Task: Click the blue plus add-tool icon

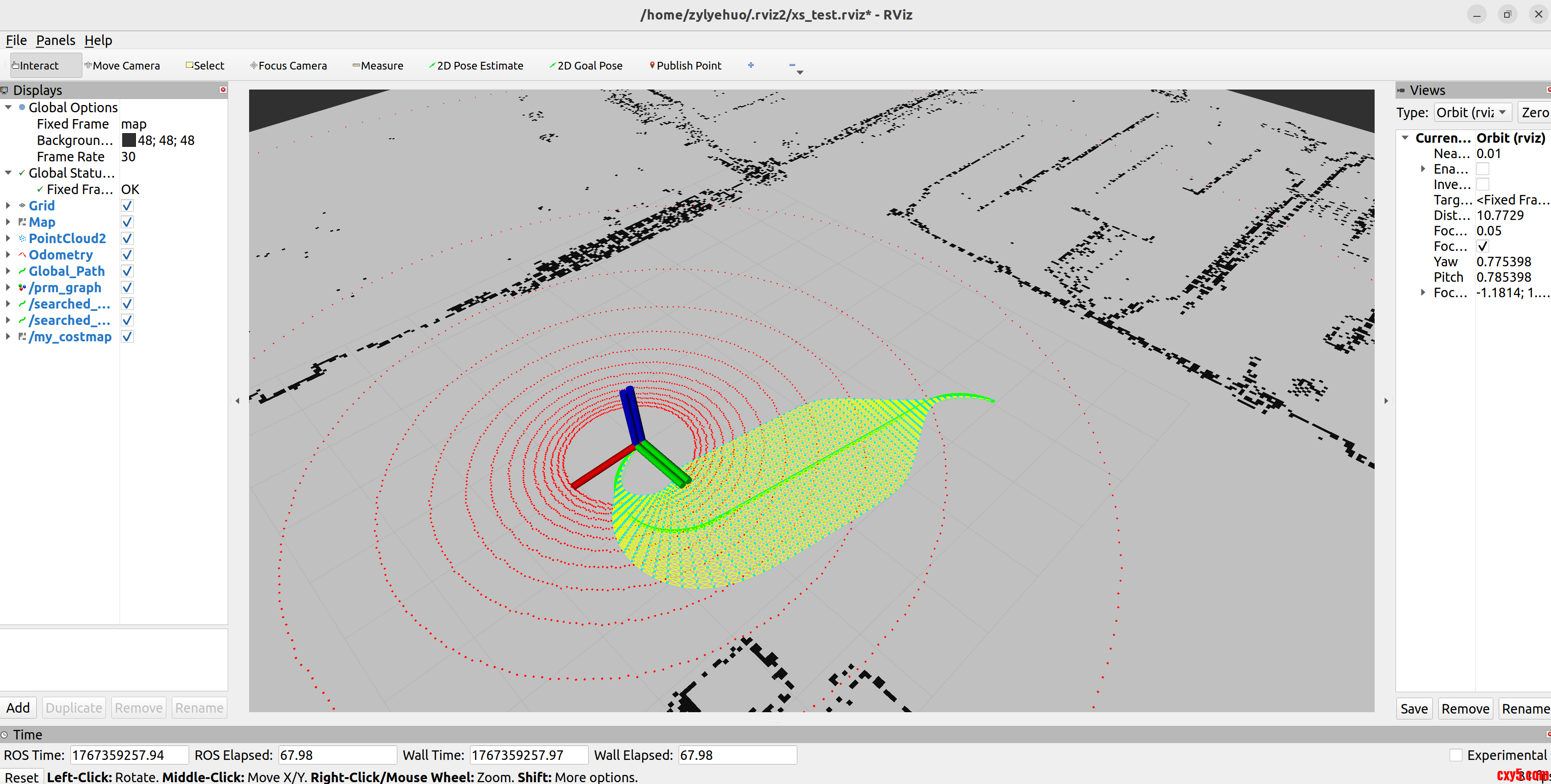Action: [x=751, y=65]
